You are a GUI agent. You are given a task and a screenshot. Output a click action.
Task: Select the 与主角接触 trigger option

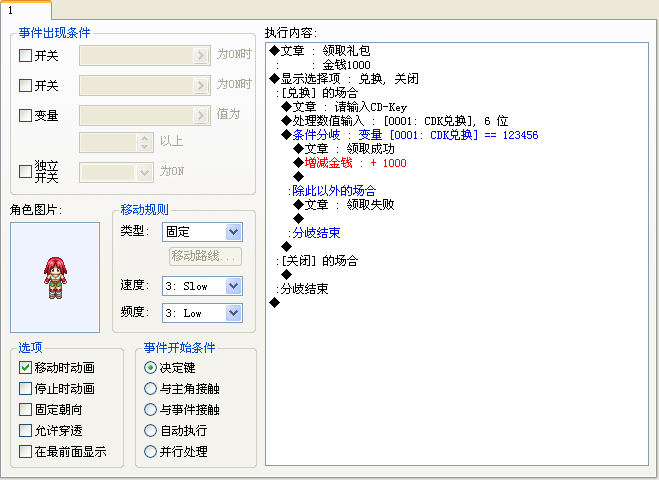tap(150, 388)
